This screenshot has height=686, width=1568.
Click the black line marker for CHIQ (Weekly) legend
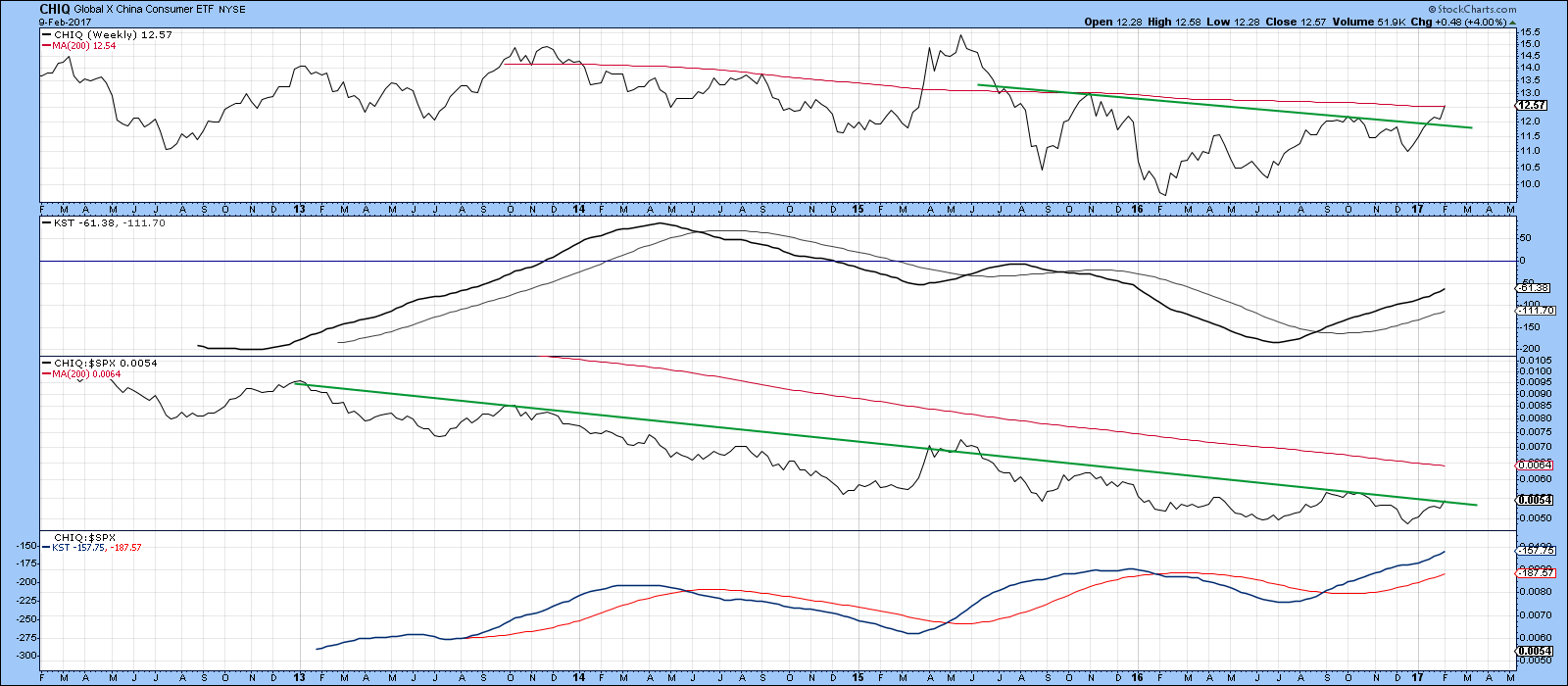(x=46, y=35)
